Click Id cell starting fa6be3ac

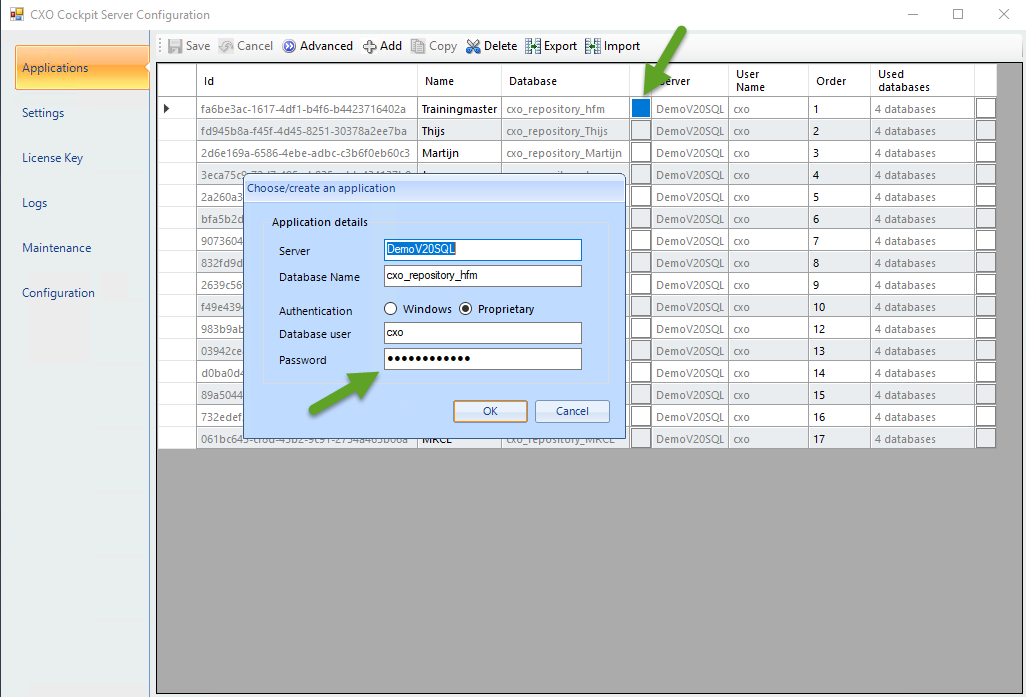307,109
